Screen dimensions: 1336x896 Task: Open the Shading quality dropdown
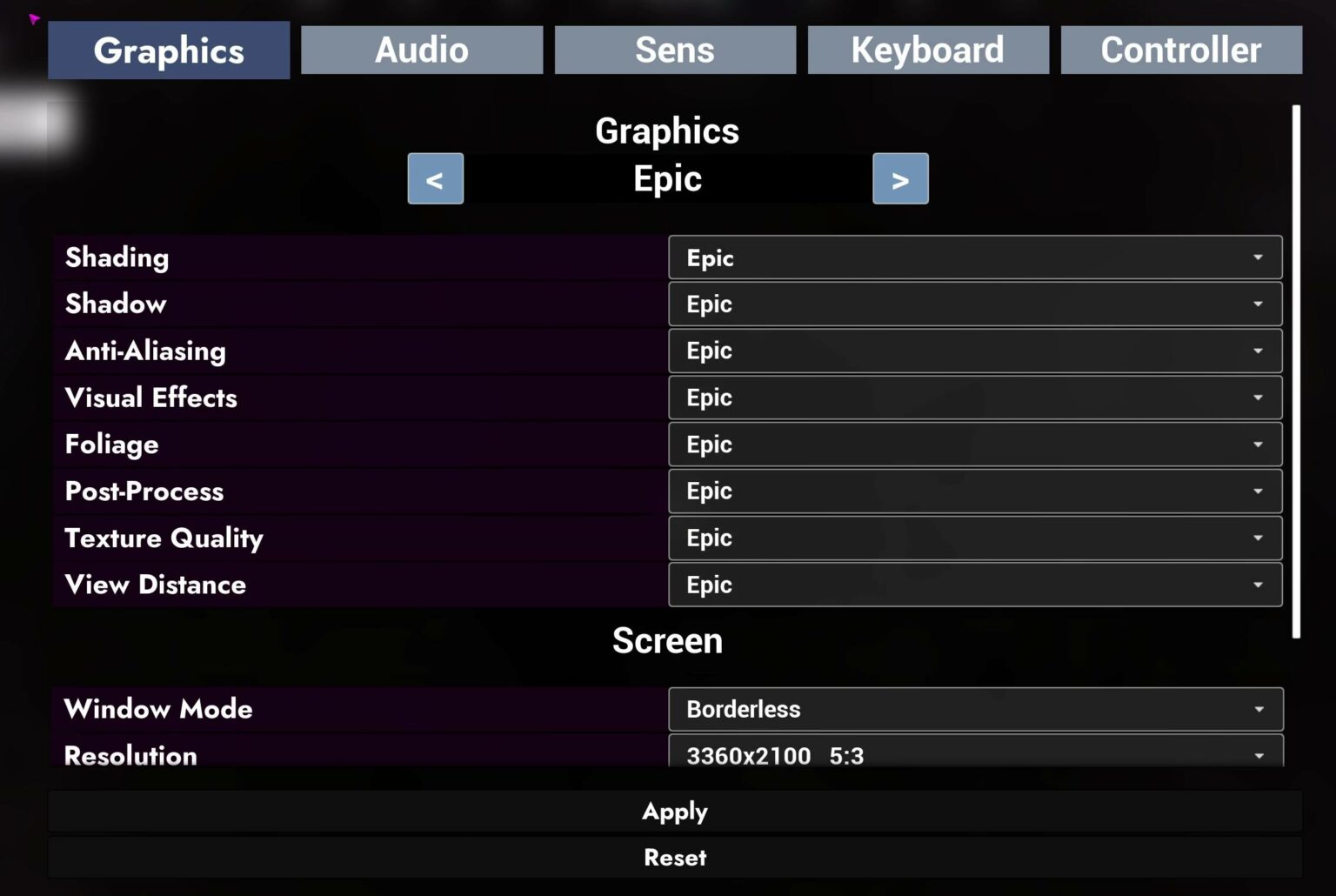tap(974, 257)
